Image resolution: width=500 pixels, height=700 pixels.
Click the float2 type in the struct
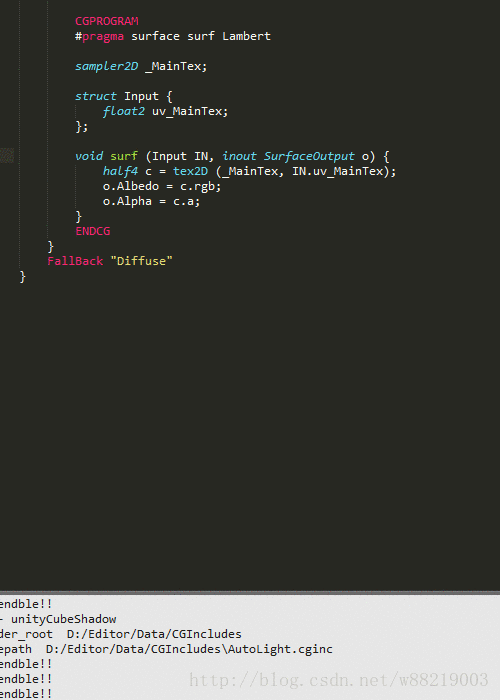click(124, 111)
